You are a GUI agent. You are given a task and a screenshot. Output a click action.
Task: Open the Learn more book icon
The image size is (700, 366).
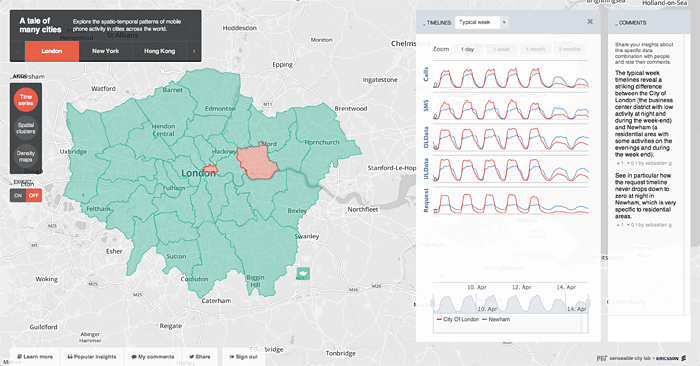[x=19, y=357]
